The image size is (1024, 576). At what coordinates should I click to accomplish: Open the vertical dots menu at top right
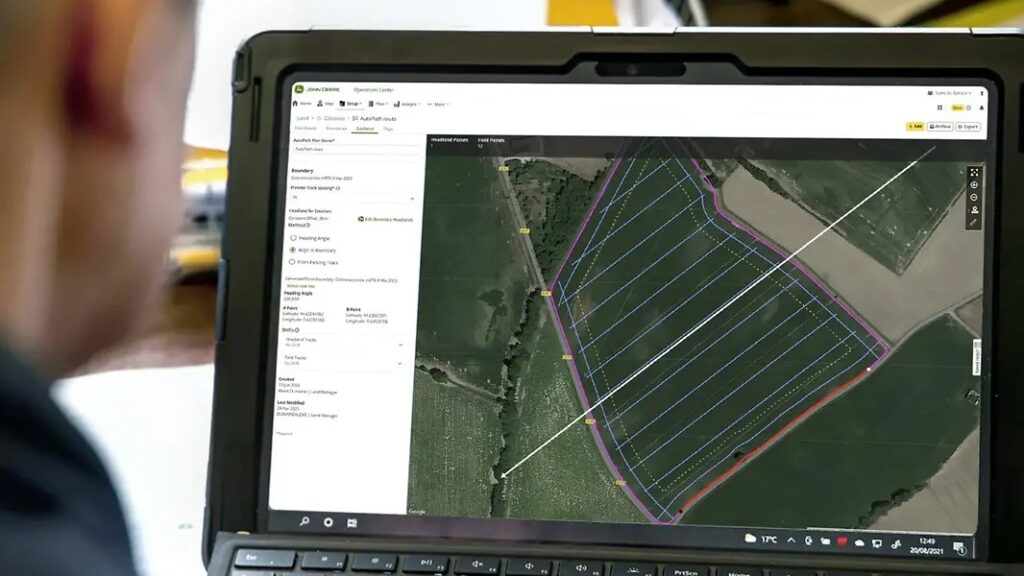982,93
